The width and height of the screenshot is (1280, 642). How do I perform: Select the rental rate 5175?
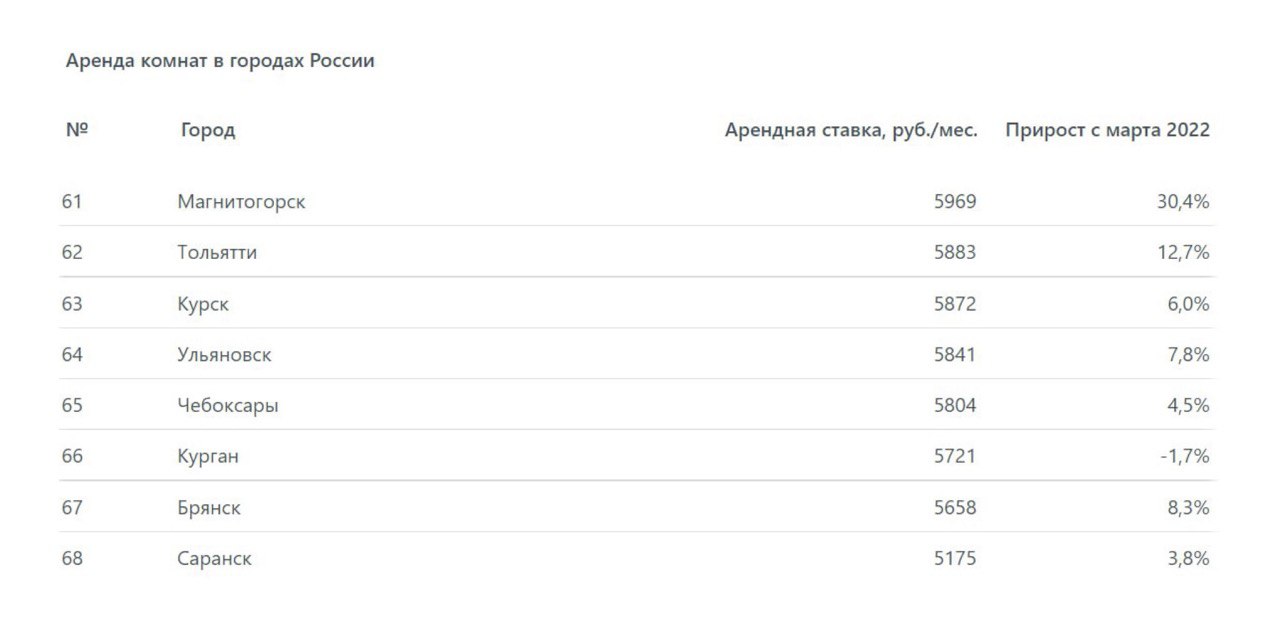[x=955, y=559]
